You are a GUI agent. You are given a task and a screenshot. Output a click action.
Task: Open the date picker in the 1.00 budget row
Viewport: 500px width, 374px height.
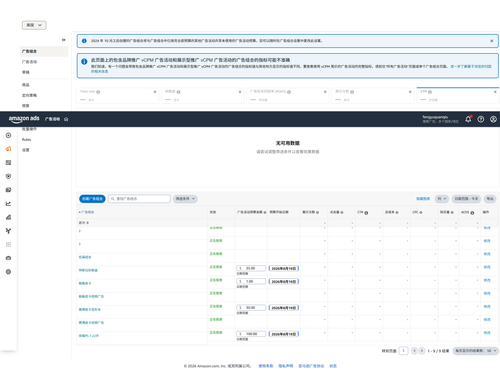click(284, 282)
